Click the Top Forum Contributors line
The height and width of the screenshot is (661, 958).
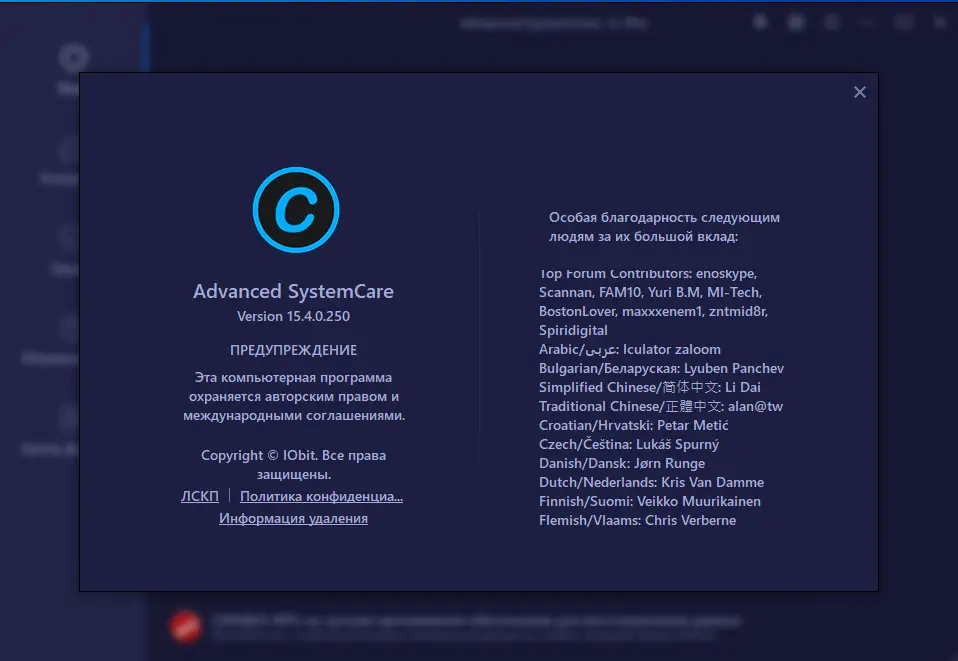tap(648, 274)
